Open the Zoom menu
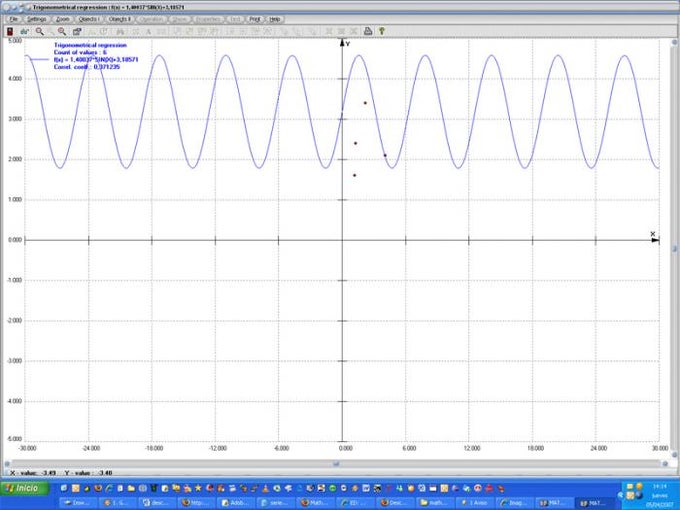The width and height of the screenshot is (680, 510). pyautogui.click(x=63, y=20)
